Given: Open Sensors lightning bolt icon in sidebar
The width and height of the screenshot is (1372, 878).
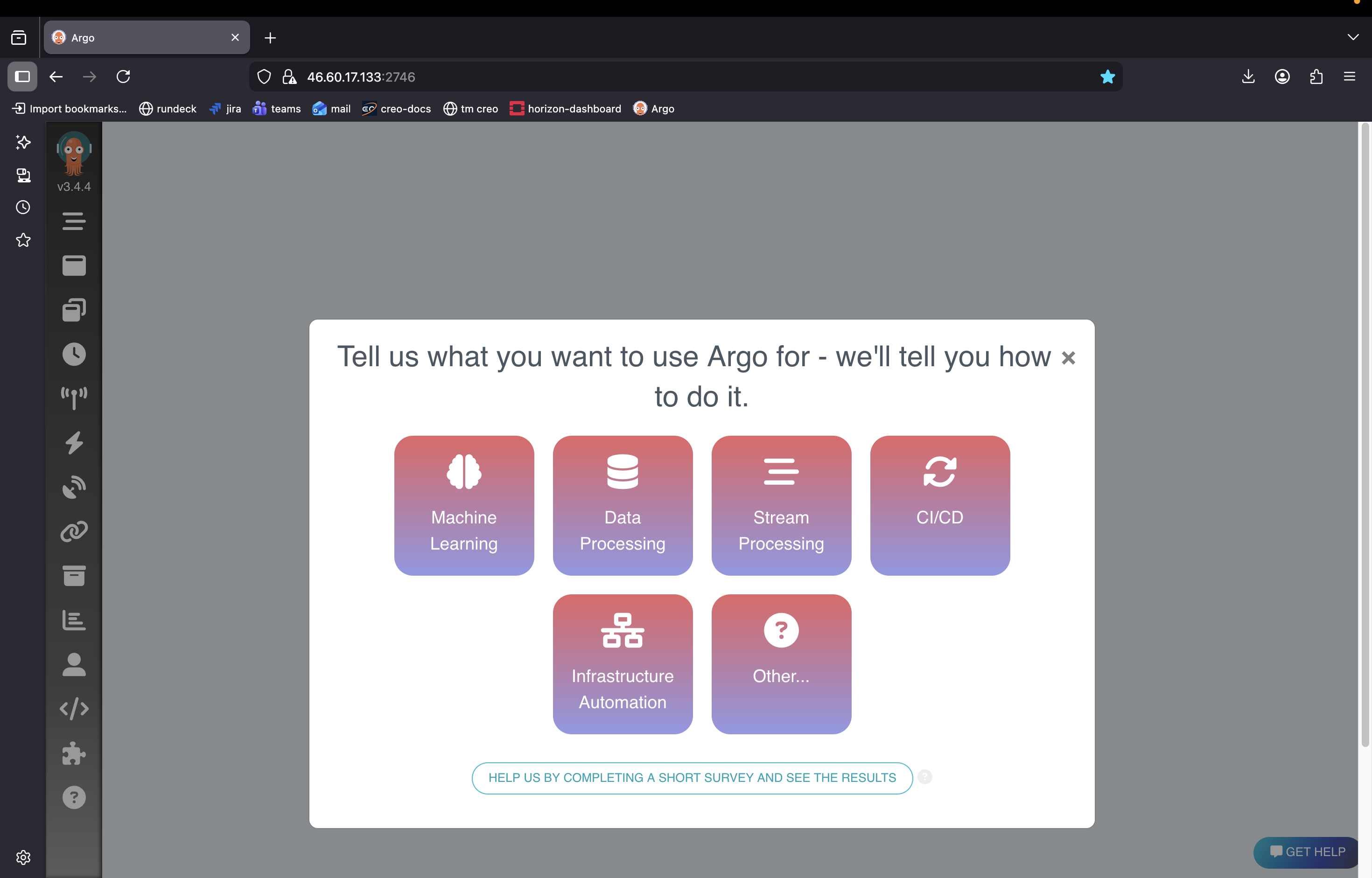Looking at the screenshot, I should [74, 442].
